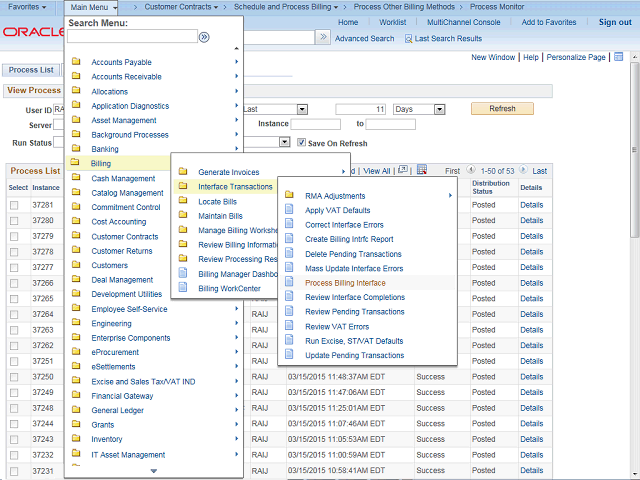This screenshot has width=640, height=480.
Task: Open the RMA Adjustments folder
Action: pos(335,196)
